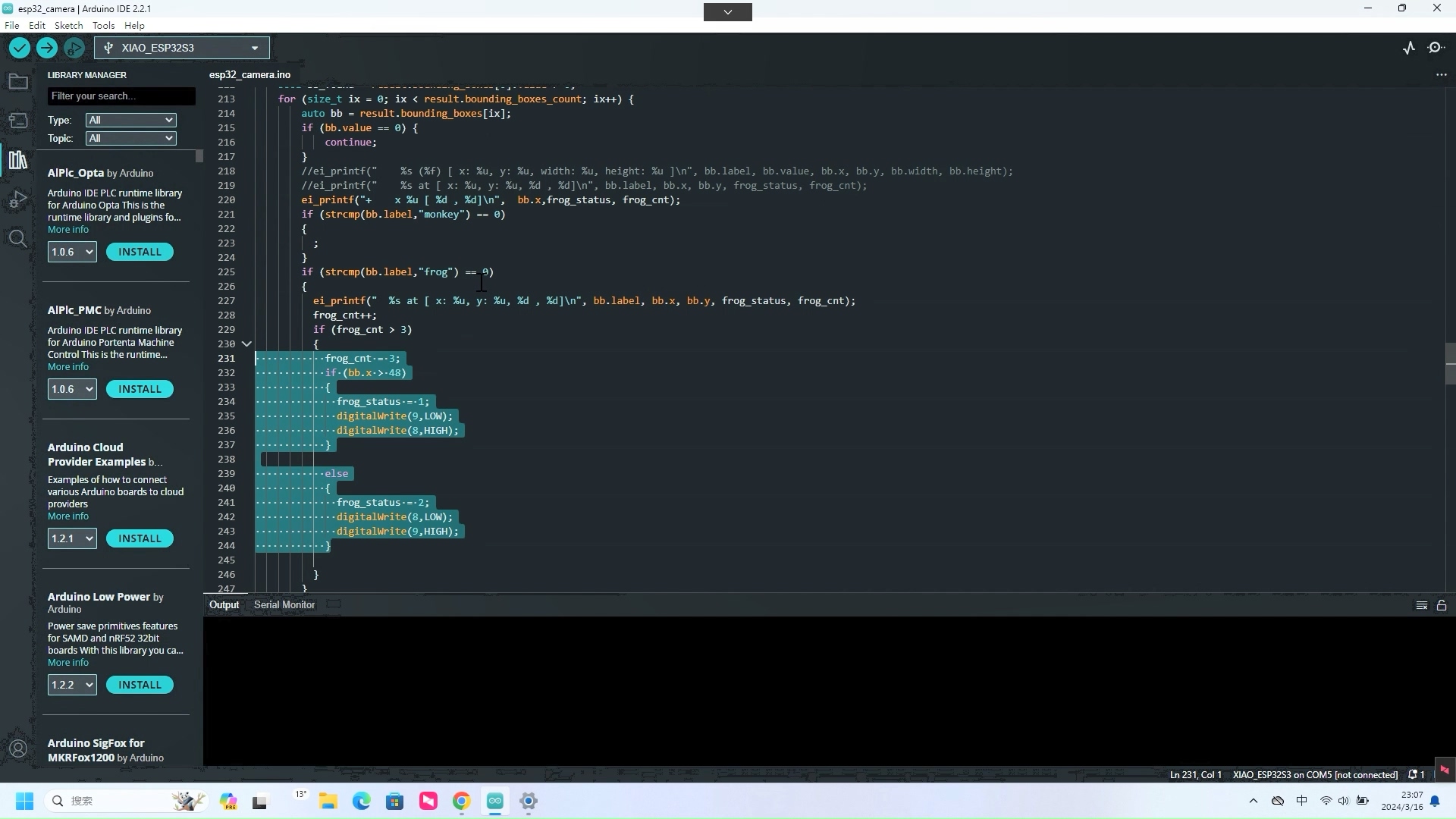Open the library Topic filter dropdown
Image resolution: width=1456 pixels, height=819 pixels.
[x=130, y=138]
